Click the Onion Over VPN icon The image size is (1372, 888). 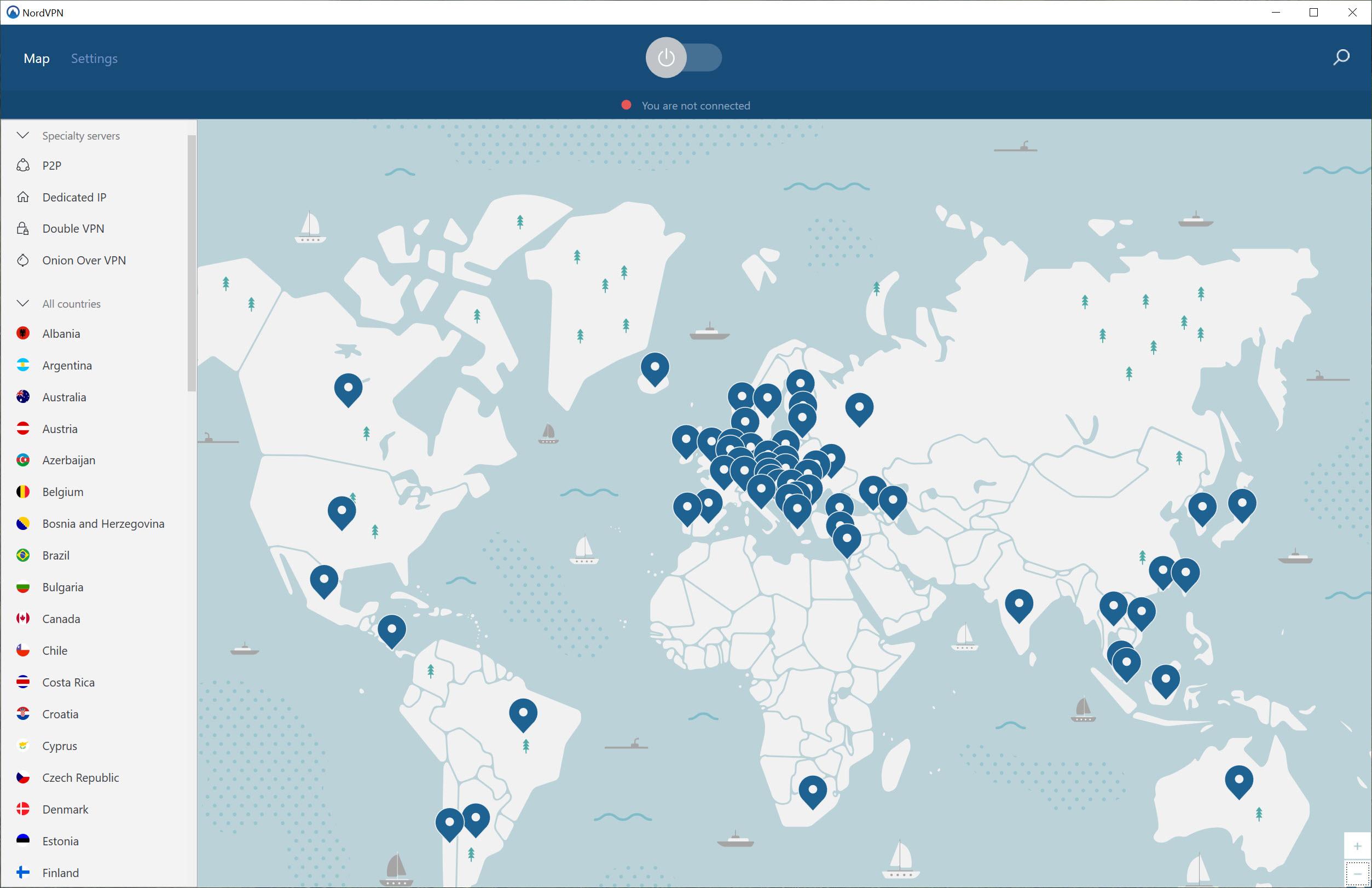pos(23,260)
